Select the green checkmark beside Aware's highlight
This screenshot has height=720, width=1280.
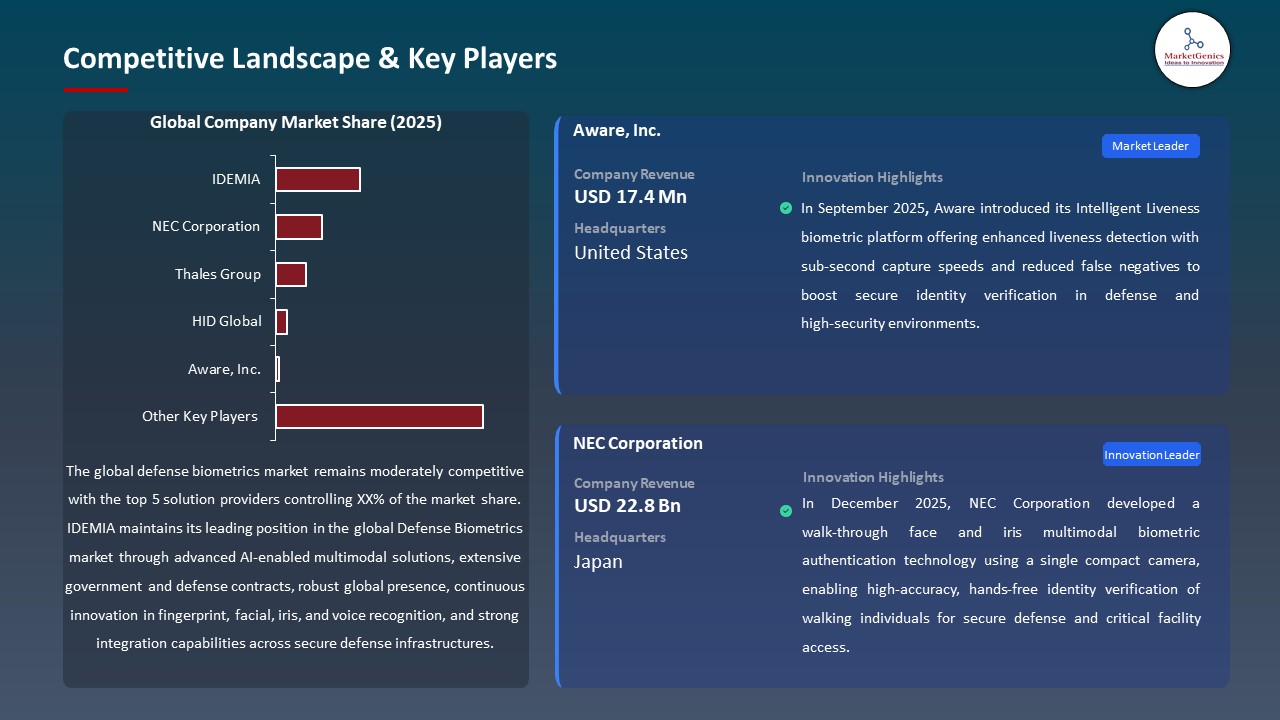(x=786, y=208)
